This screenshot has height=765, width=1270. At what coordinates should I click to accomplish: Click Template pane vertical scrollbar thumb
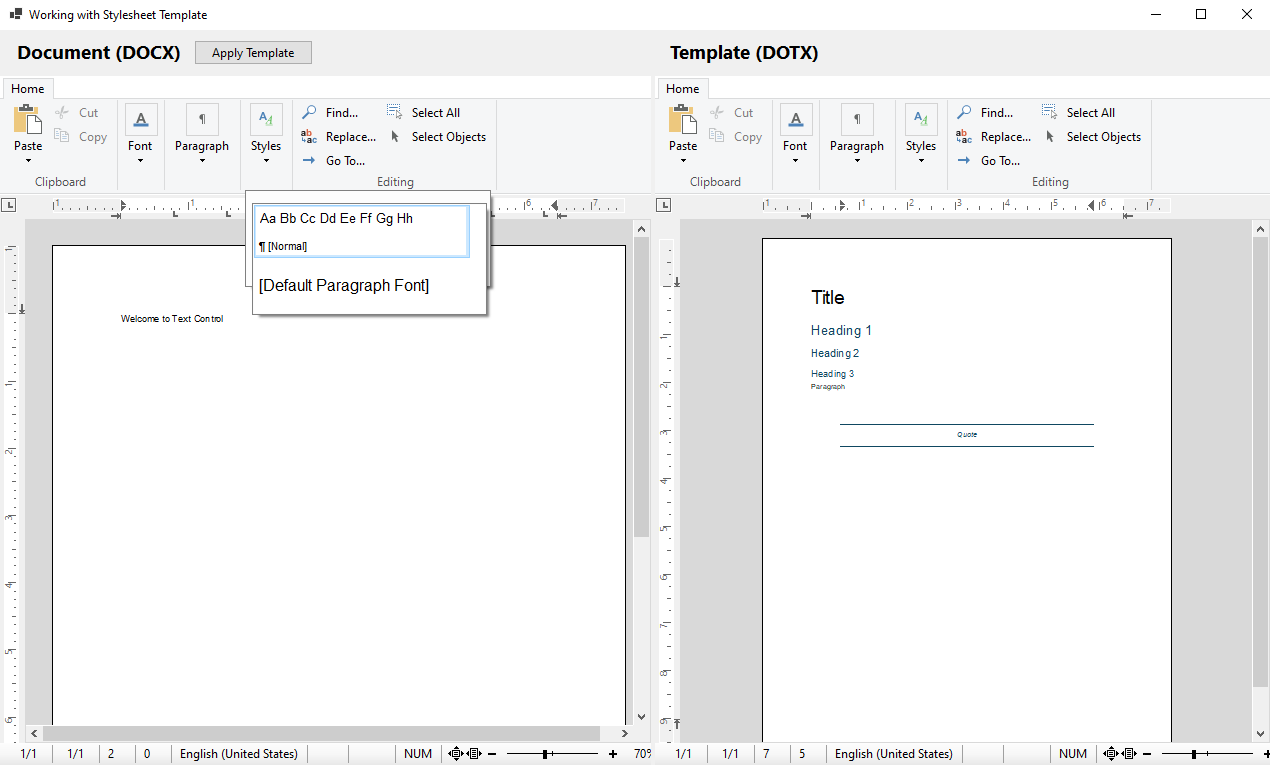coord(1260,462)
